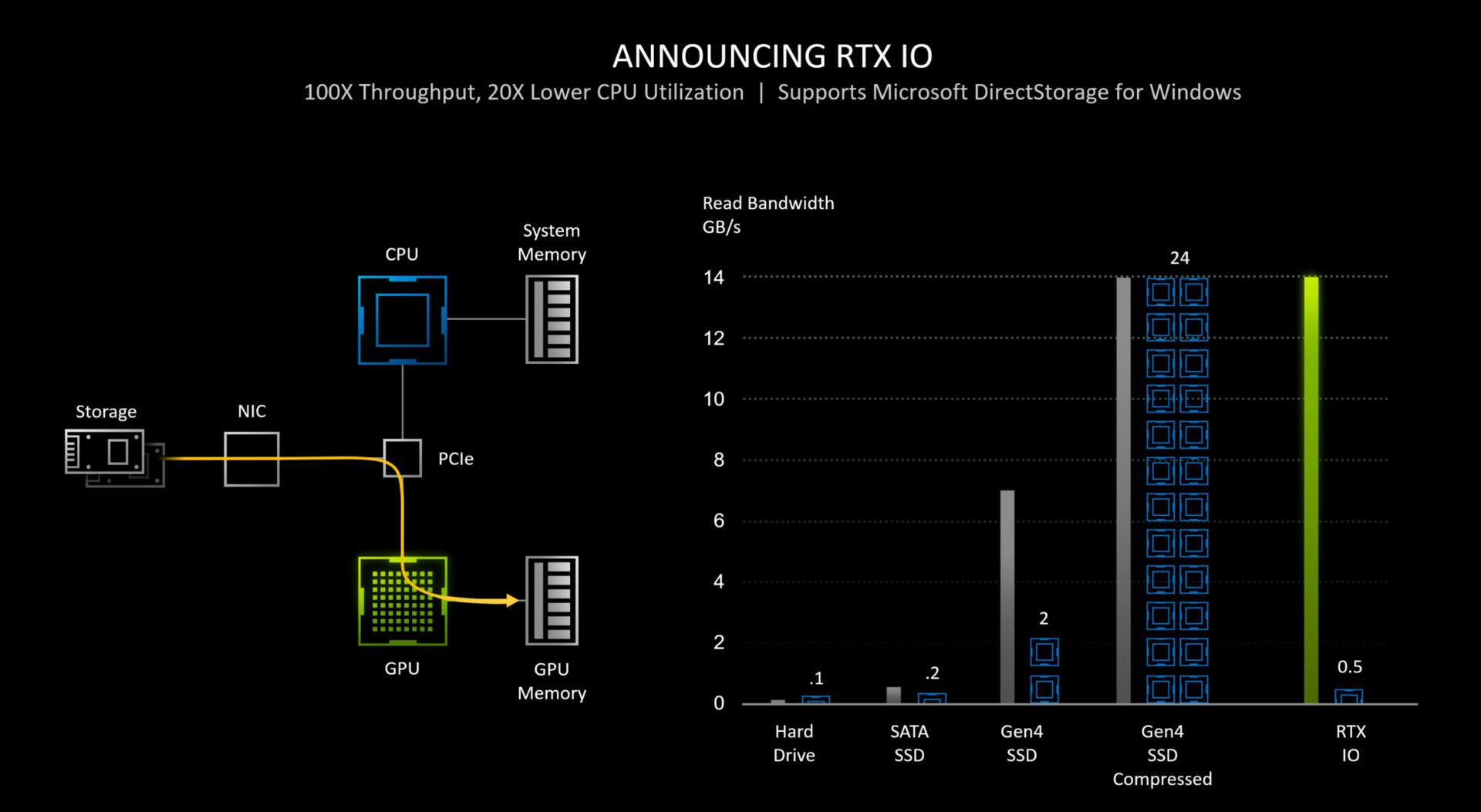Screen dimensions: 1481x812
Task: Click the "Hard Drive" axis label
Action: (x=794, y=743)
